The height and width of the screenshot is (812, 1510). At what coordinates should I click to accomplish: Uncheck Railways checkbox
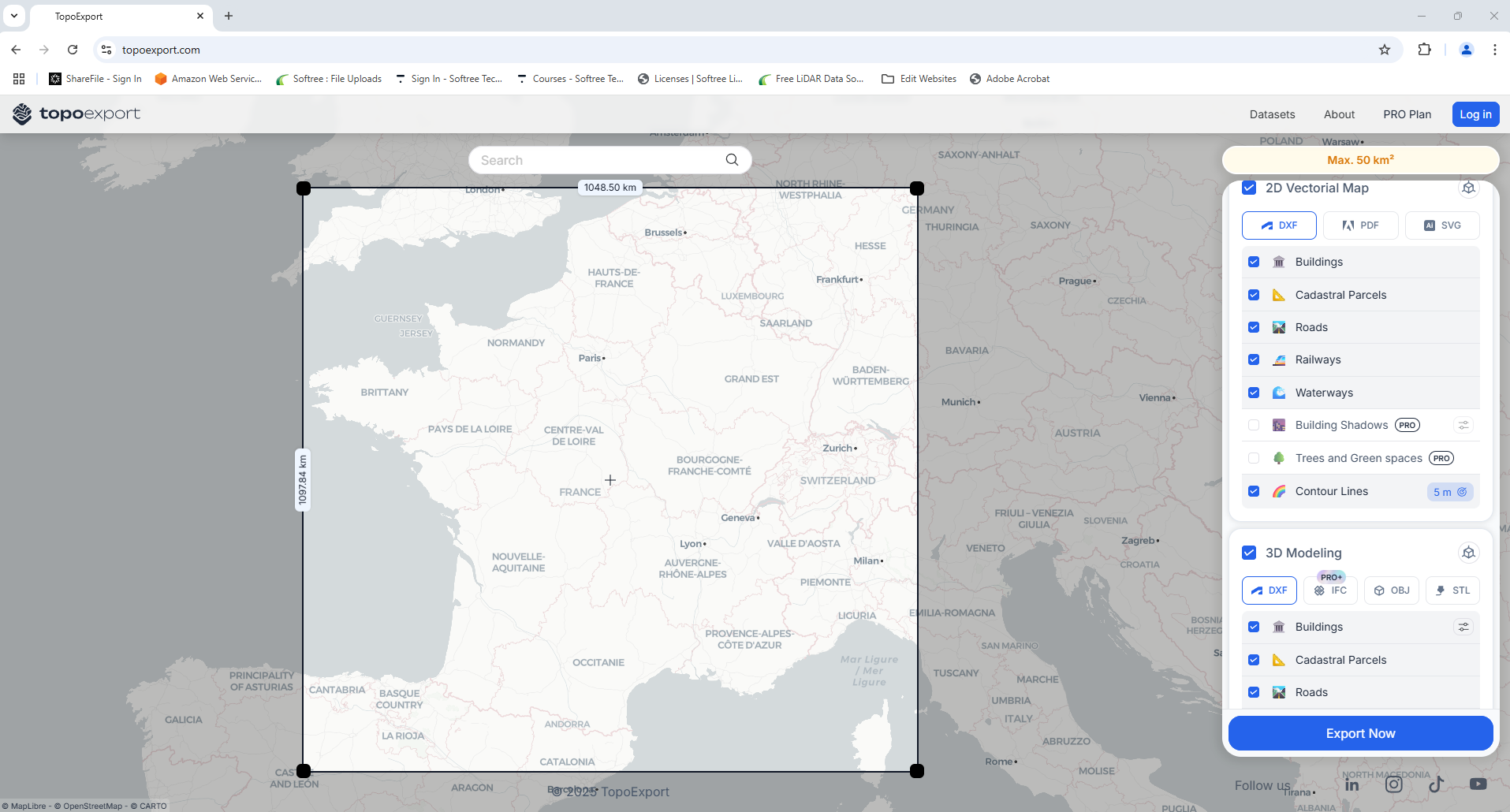click(x=1254, y=359)
